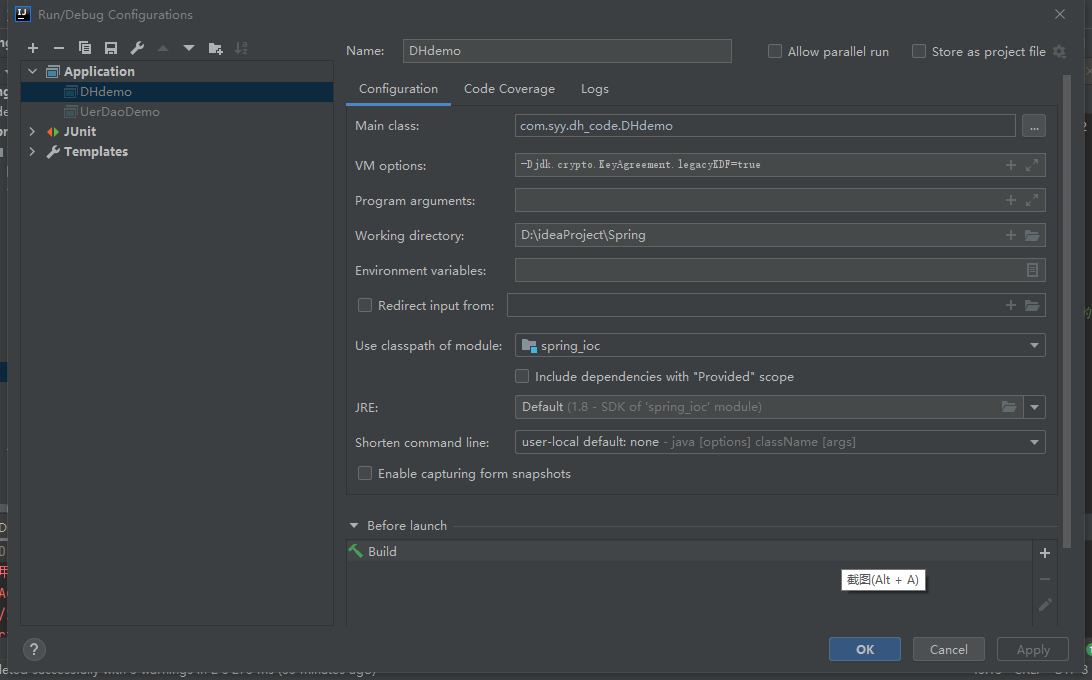Image resolution: width=1092 pixels, height=680 pixels.
Task: Add new configuration with plus icon
Action: [33, 48]
